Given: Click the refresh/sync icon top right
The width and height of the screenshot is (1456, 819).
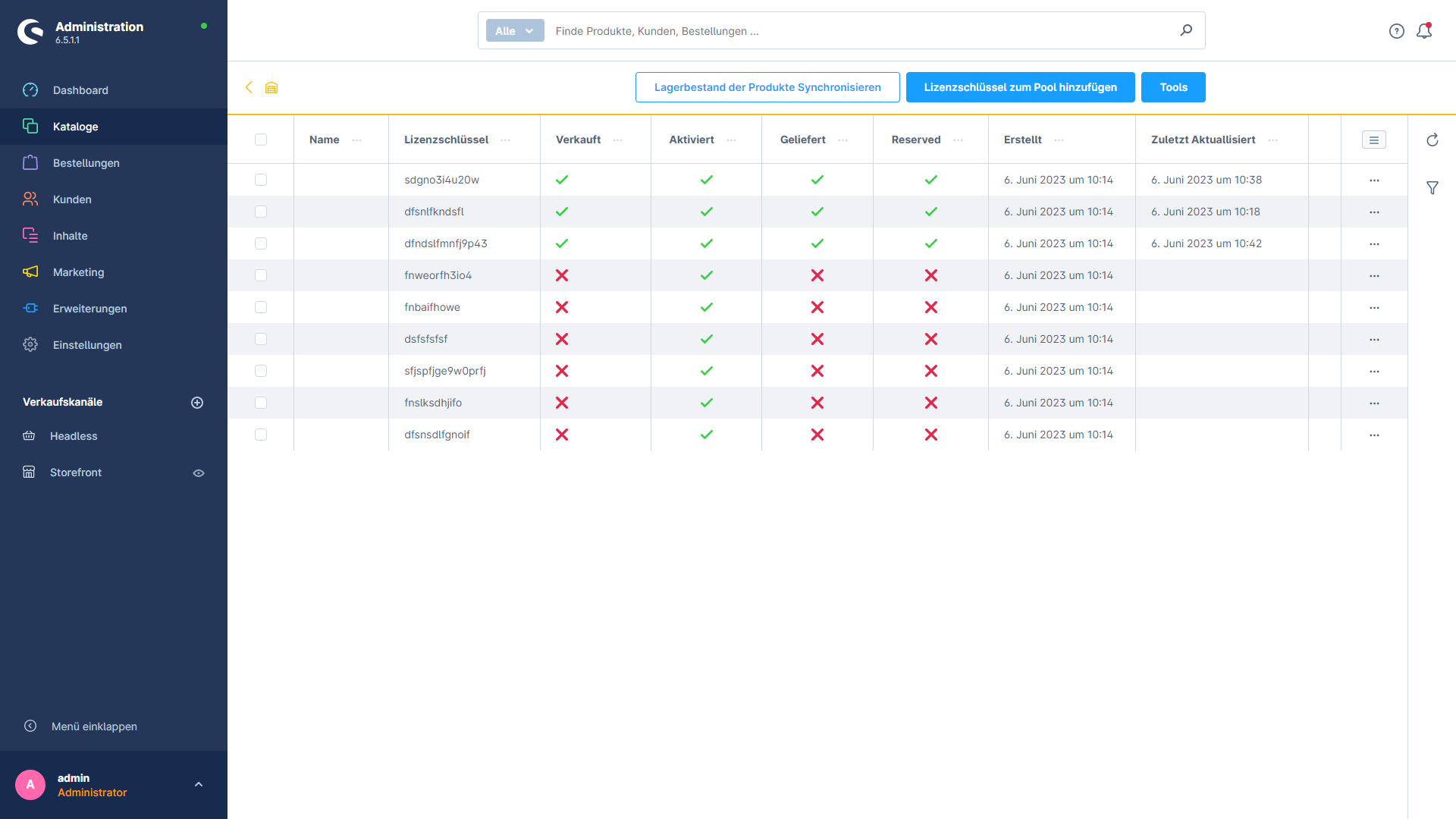Looking at the screenshot, I should click(1432, 139).
